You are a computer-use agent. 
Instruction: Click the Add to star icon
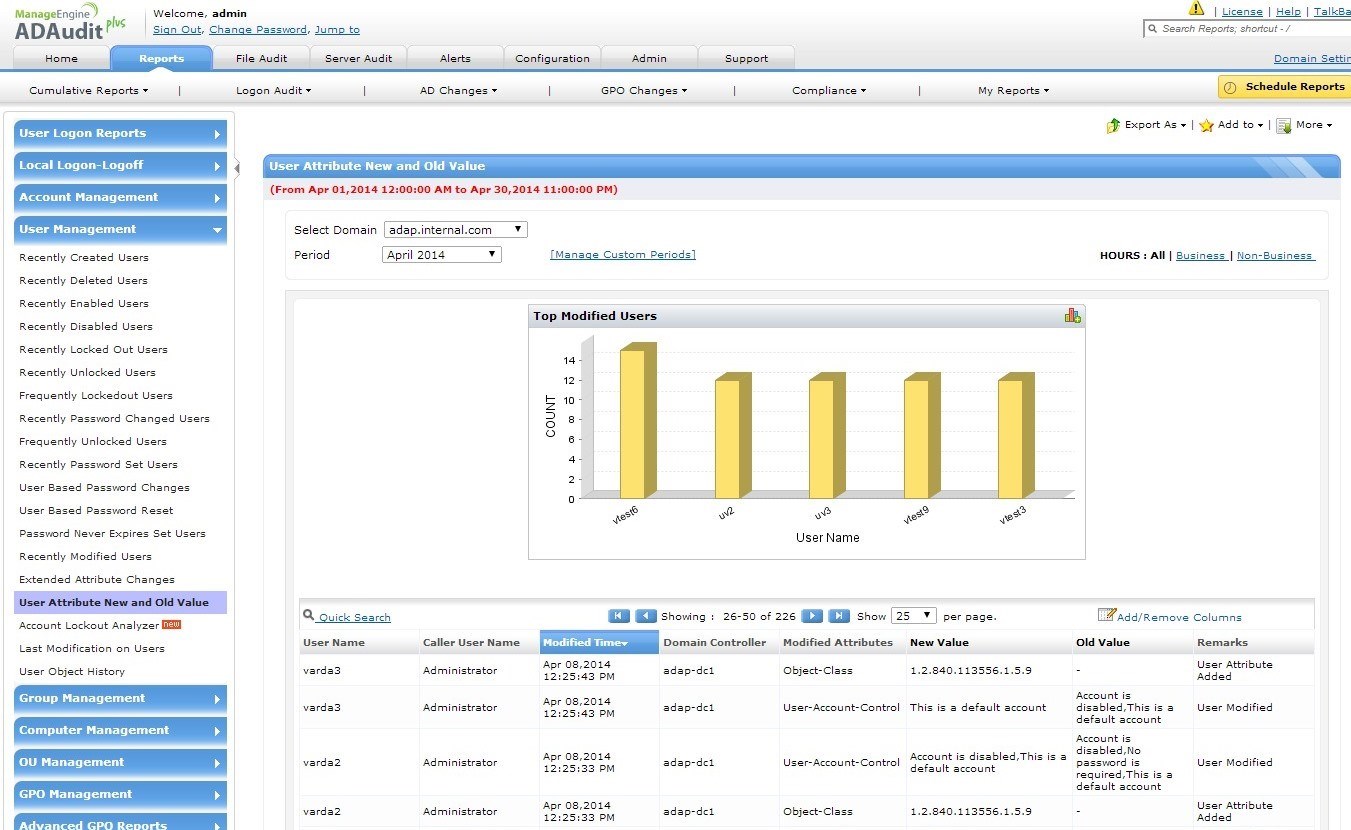(1206, 126)
